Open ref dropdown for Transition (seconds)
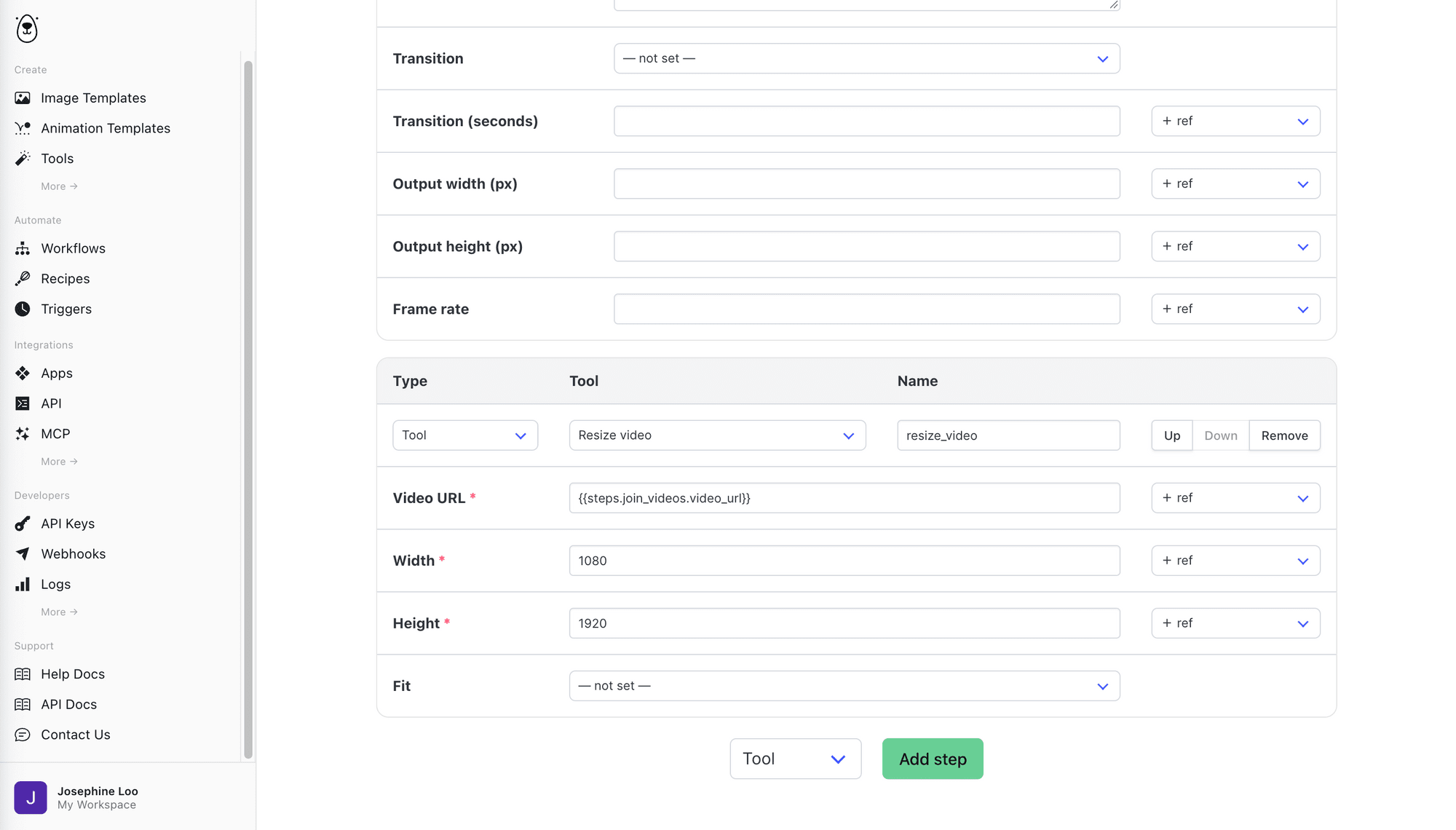The image size is (1456, 830). pos(1235,121)
